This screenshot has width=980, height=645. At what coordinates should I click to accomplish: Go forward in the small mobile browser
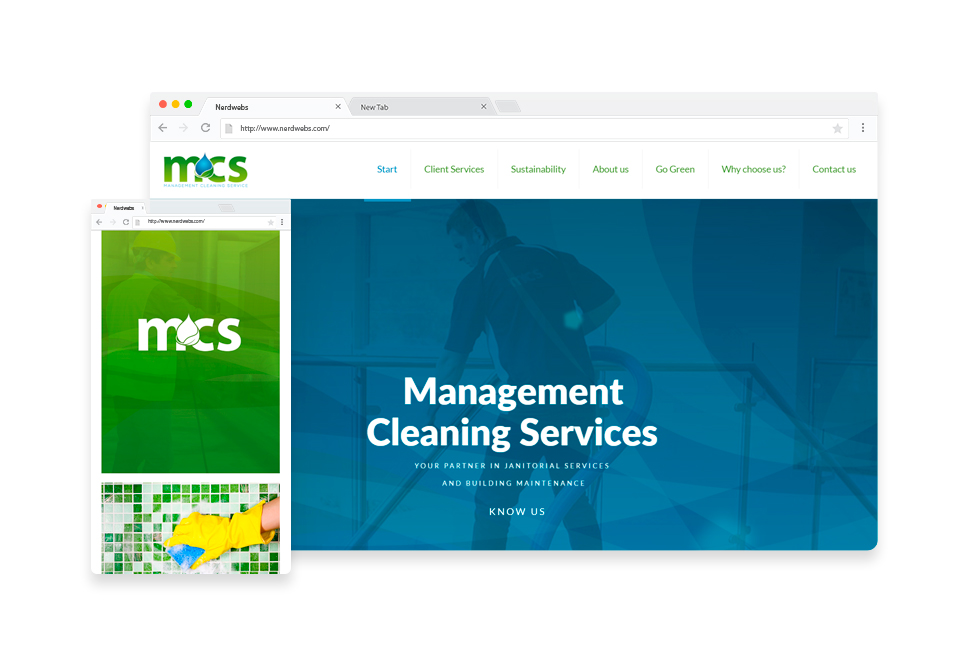[112, 222]
